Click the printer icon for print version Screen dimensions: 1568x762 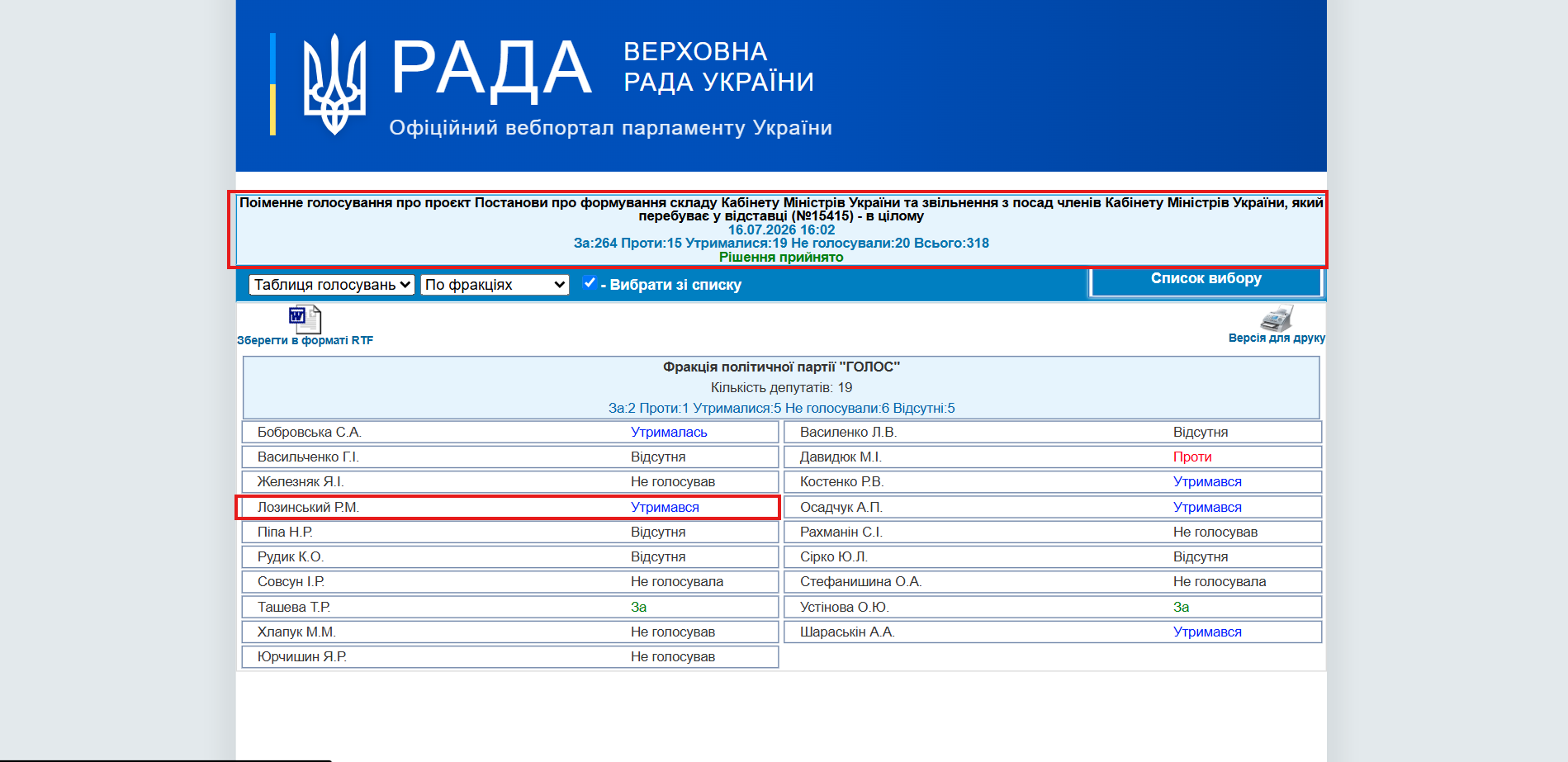pos(1277,318)
